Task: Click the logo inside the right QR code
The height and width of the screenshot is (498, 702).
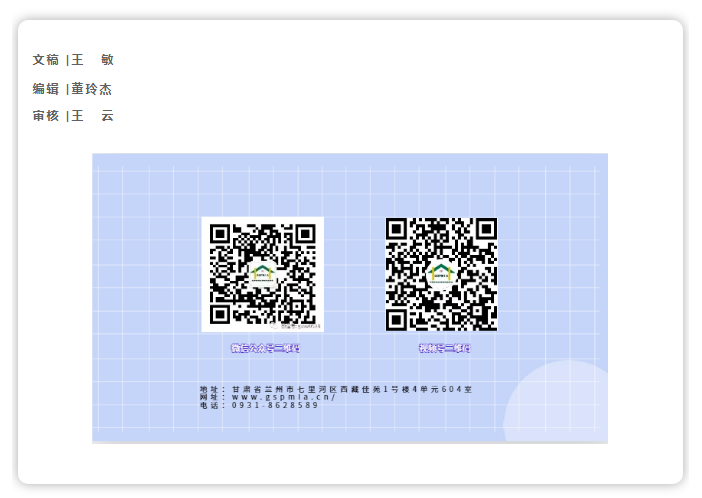Action: click(x=441, y=272)
